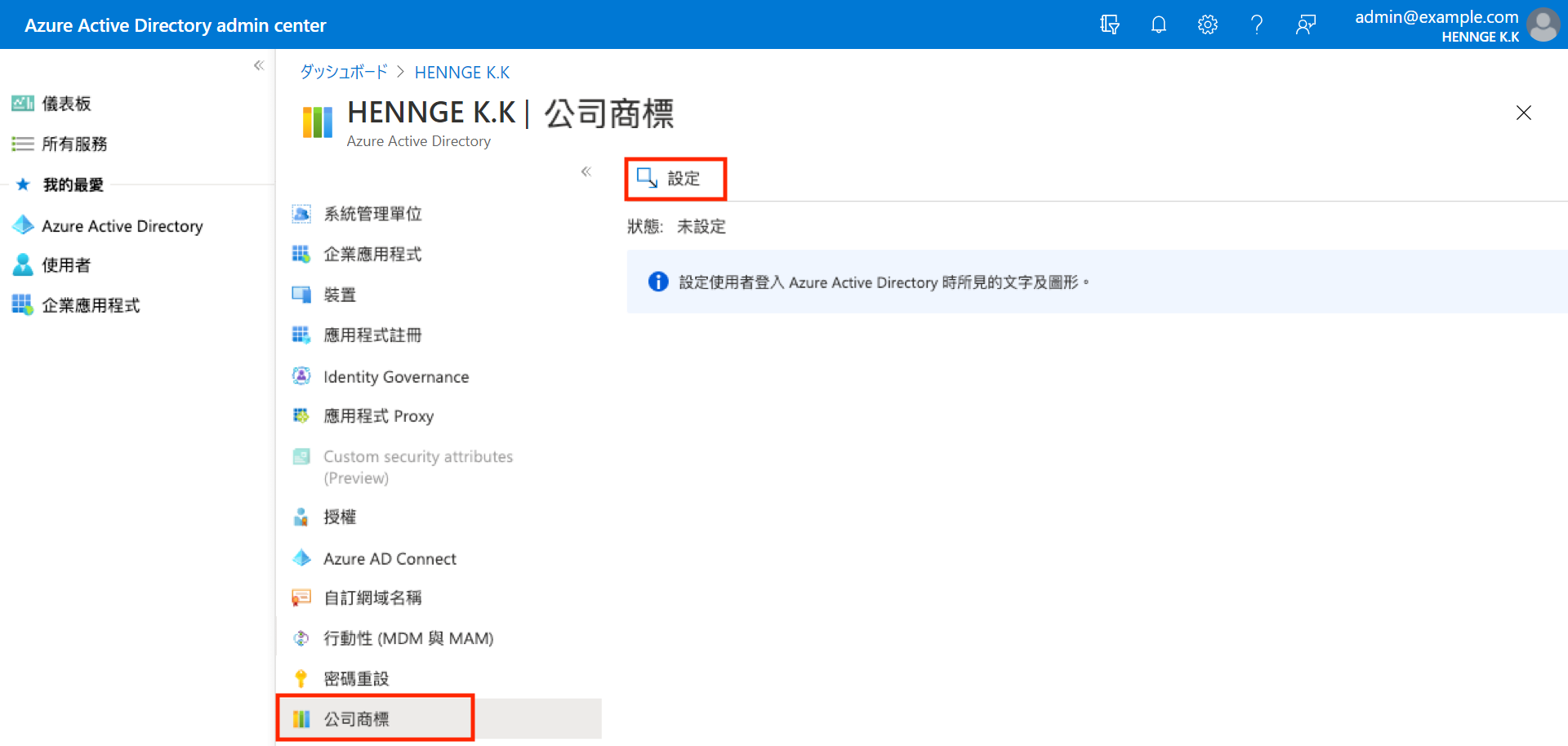
Task: Open the portal settings gear
Action: pos(1207,24)
